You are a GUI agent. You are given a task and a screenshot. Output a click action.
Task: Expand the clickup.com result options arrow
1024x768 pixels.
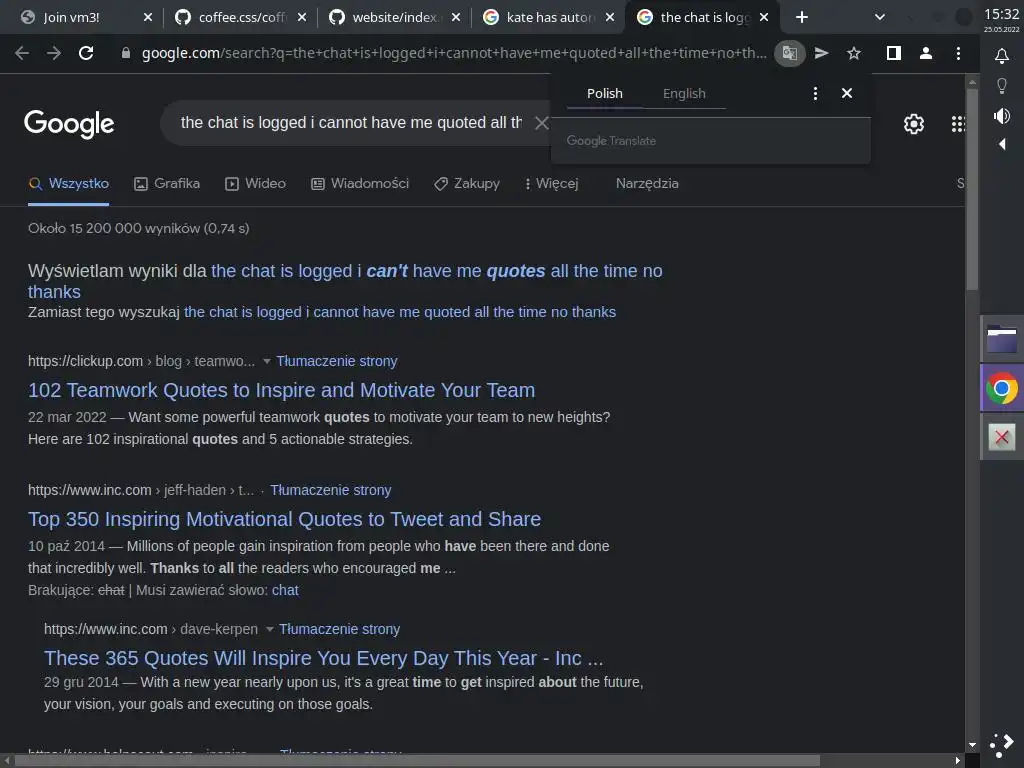pyautogui.click(x=266, y=361)
